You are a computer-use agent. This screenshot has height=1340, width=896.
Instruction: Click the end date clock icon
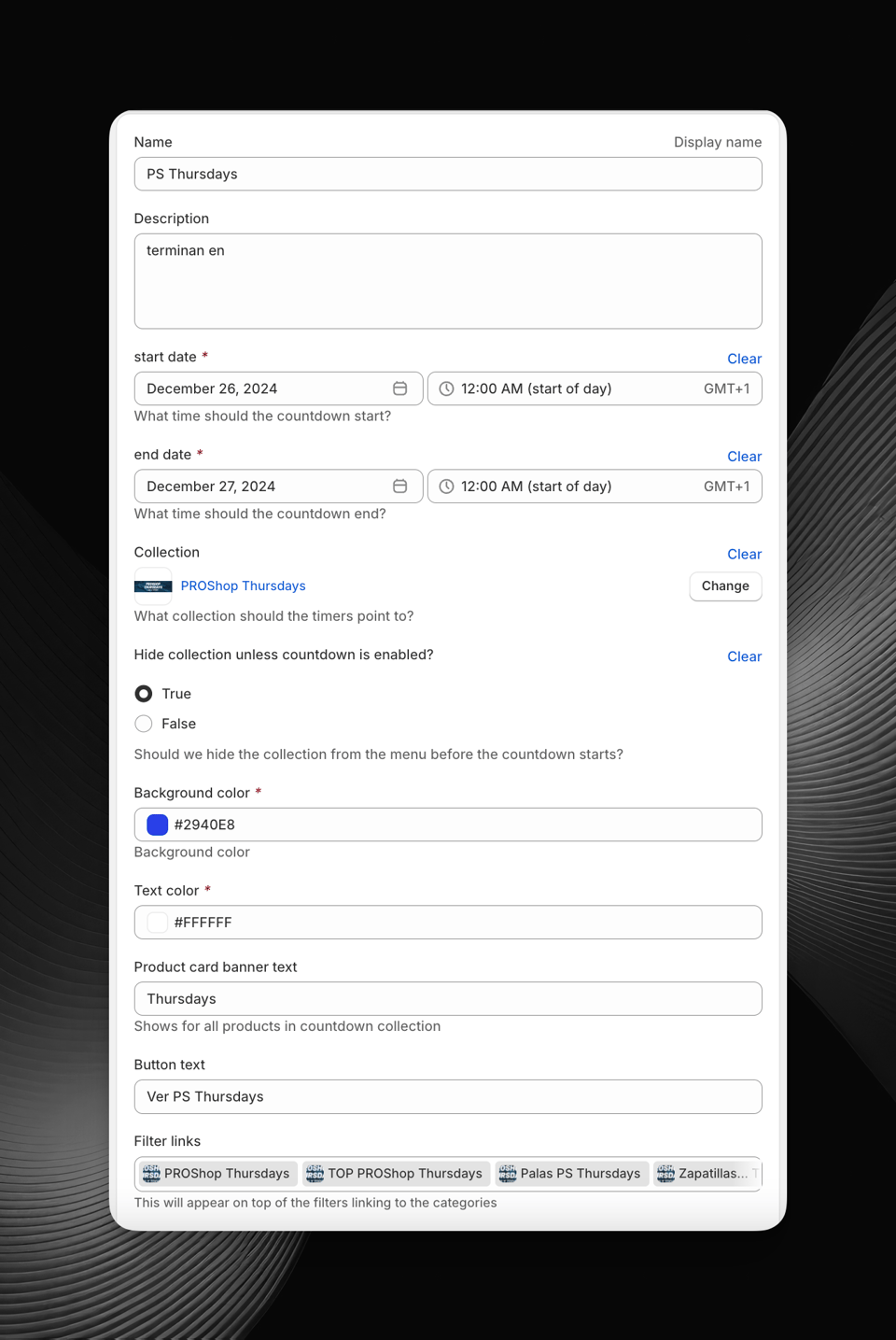tap(447, 487)
